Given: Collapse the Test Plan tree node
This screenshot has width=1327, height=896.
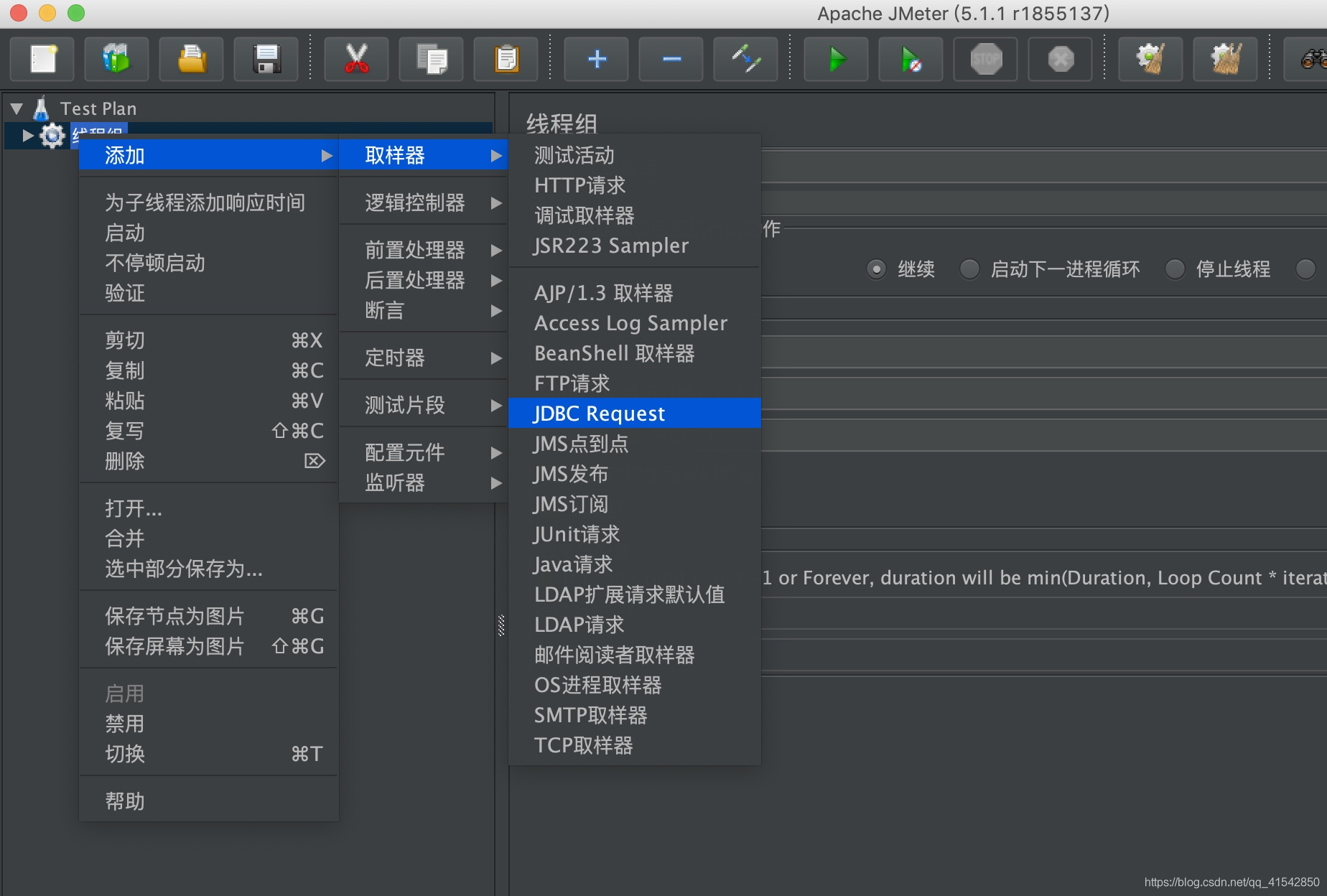Looking at the screenshot, I should 17,109.
